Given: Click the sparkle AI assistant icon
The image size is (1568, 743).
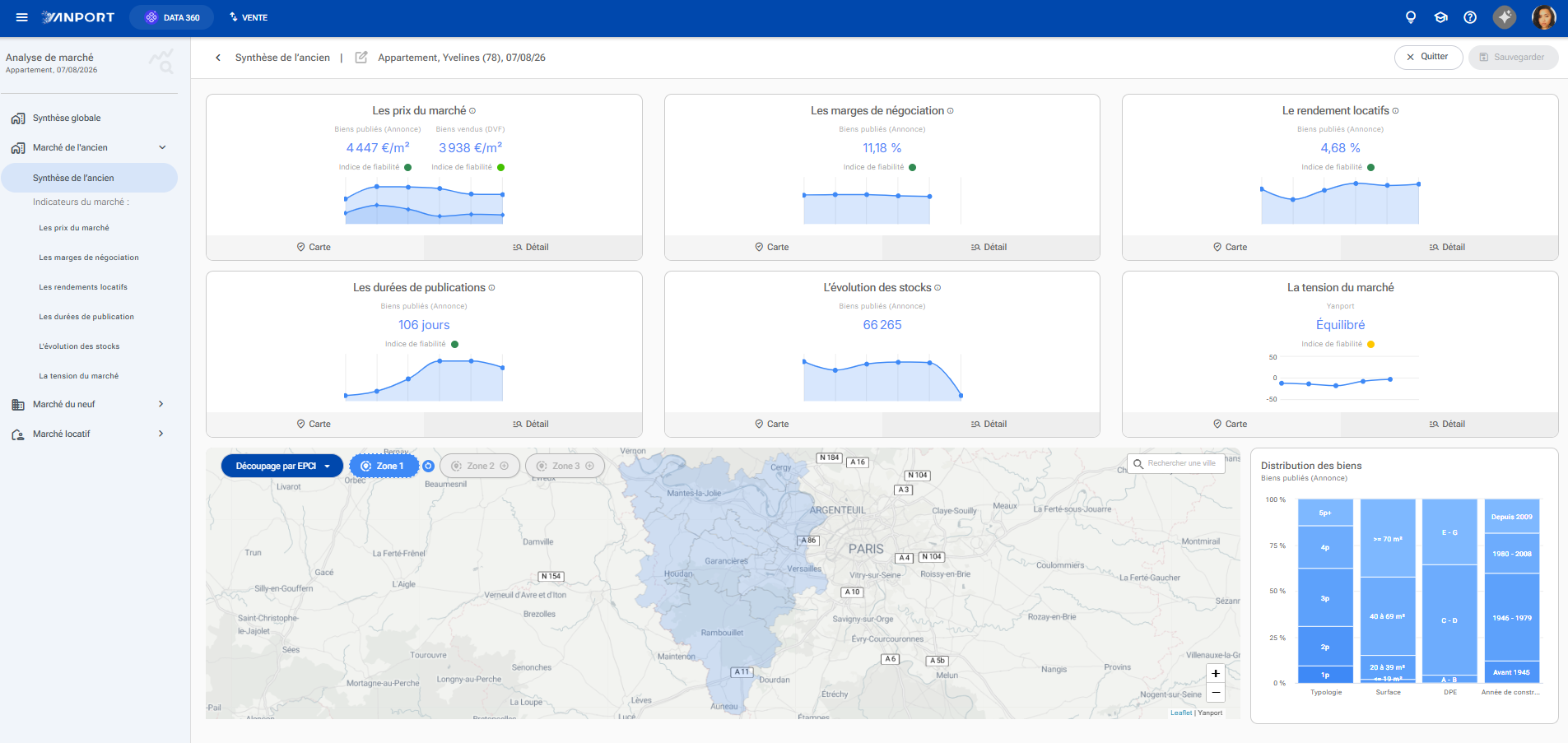Looking at the screenshot, I should pyautogui.click(x=1505, y=17).
